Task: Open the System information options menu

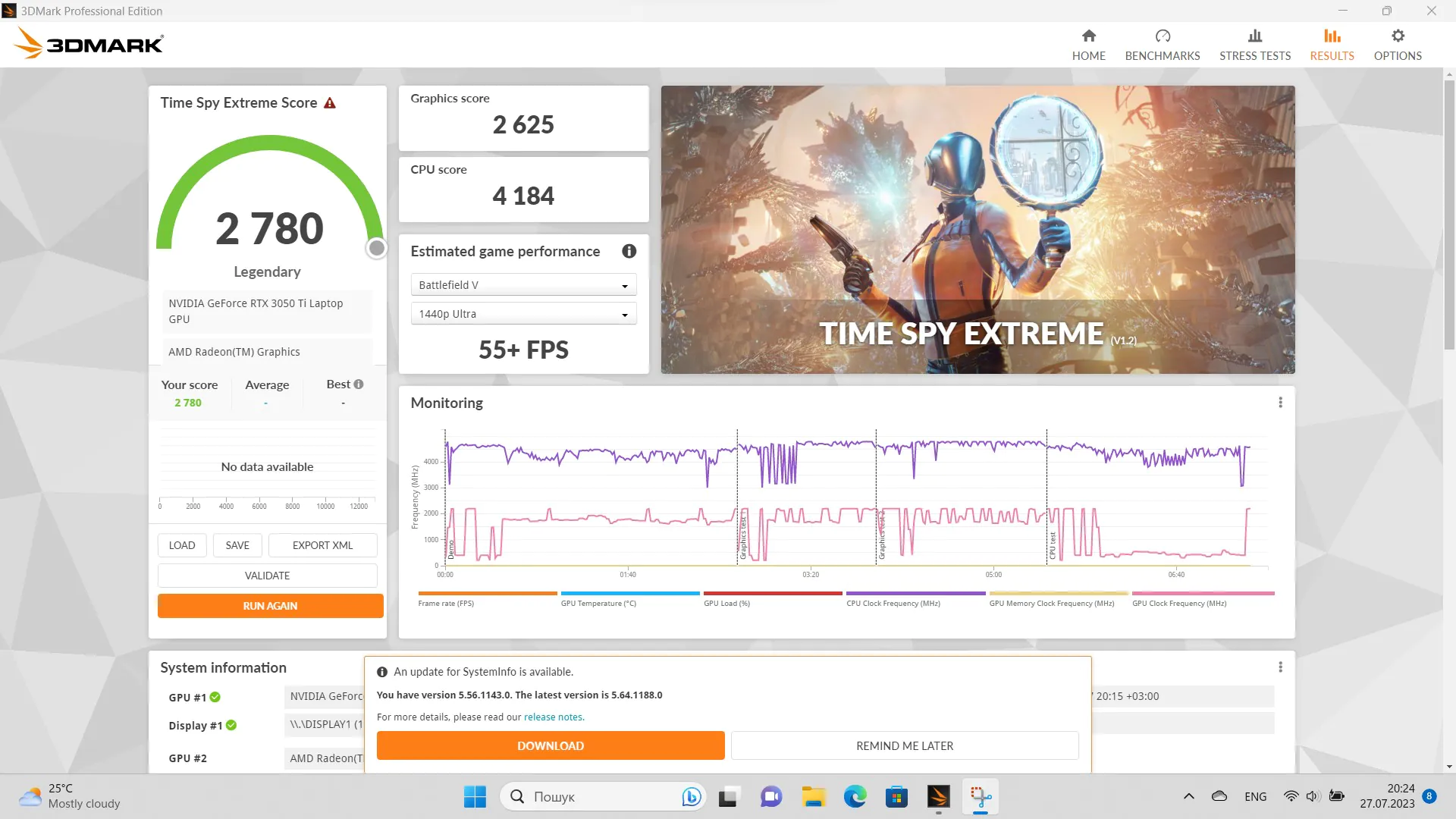Action: 1280,667
